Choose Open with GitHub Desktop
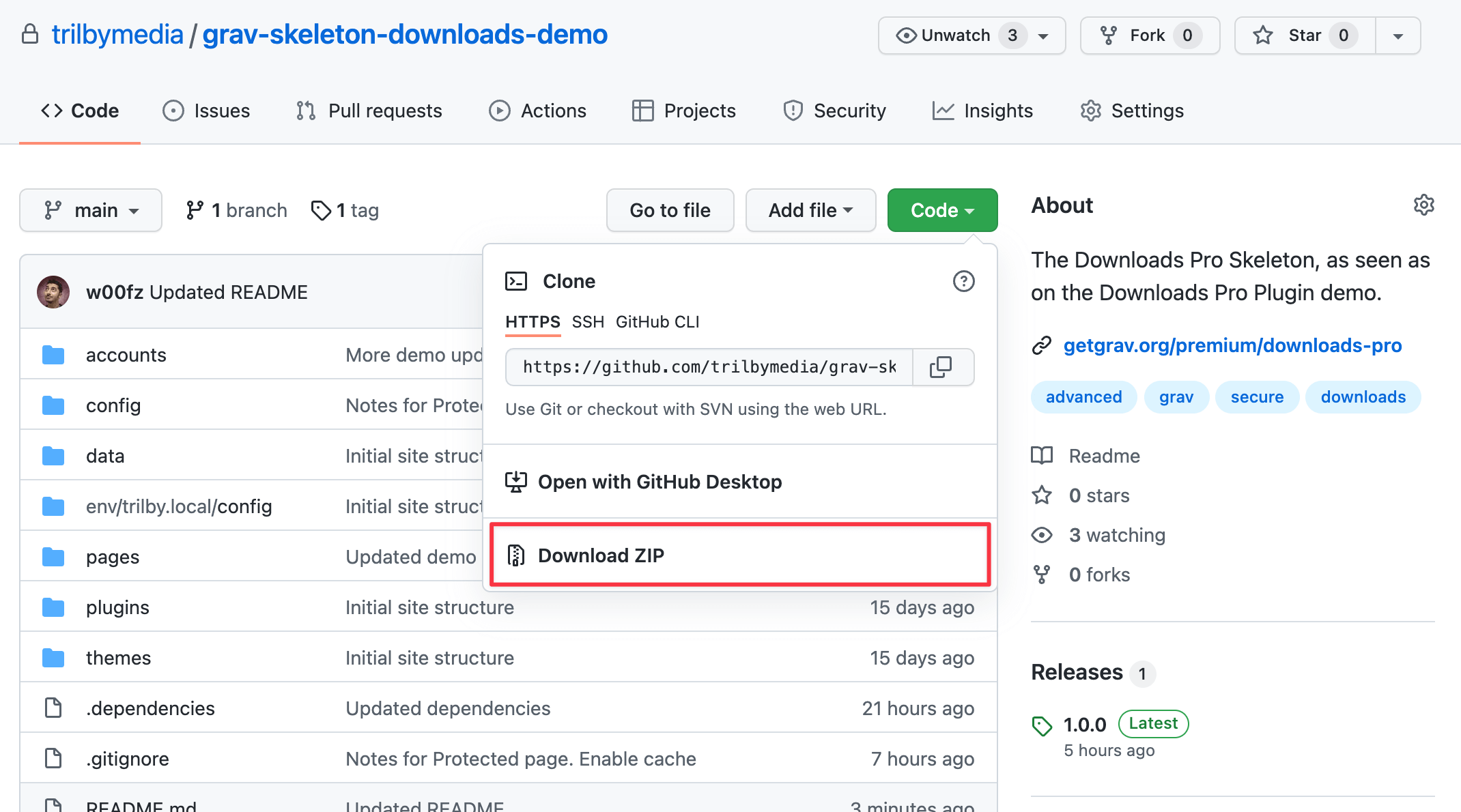The height and width of the screenshot is (812, 1461). coord(740,482)
